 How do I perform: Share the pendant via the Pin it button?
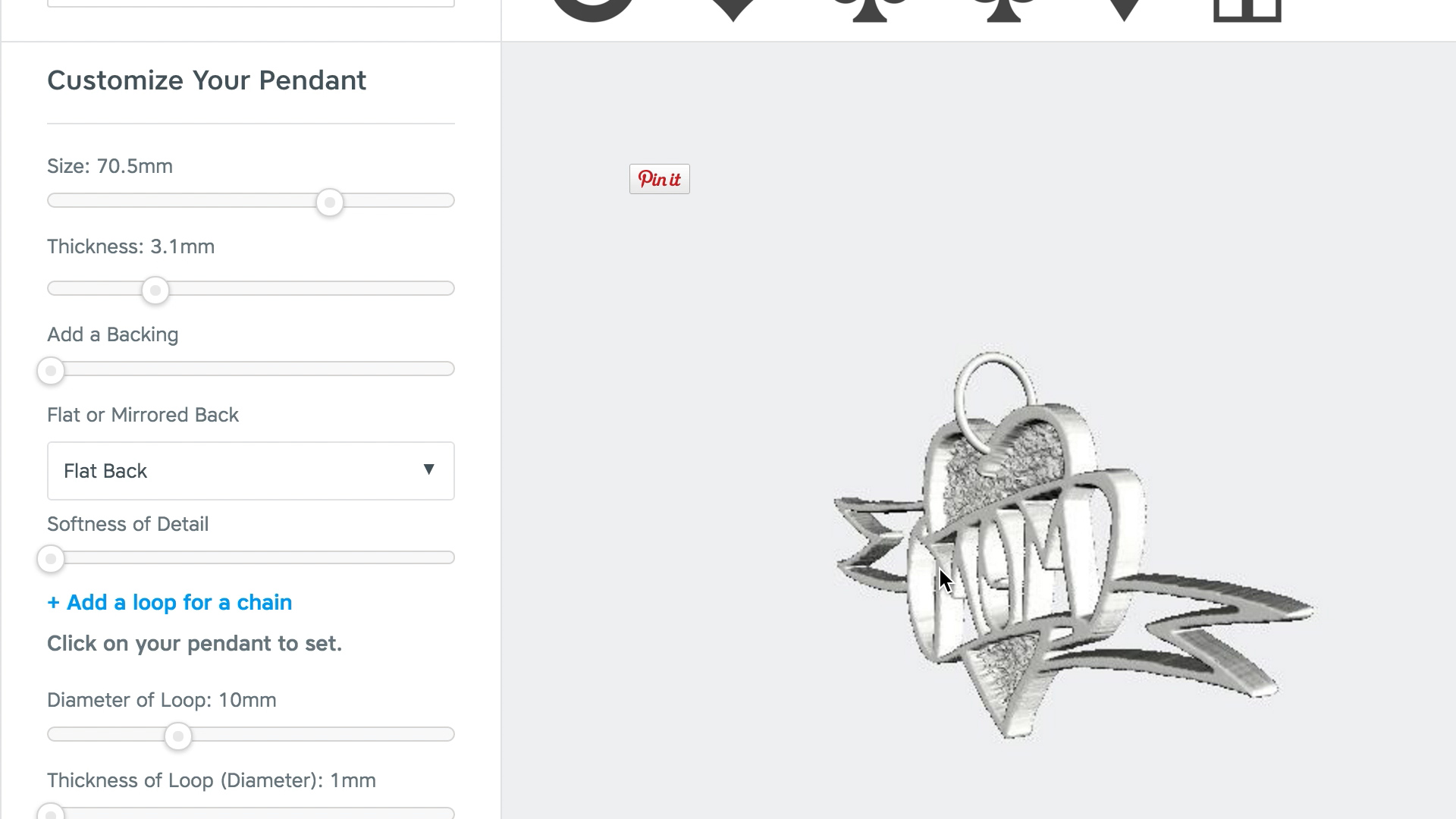point(660,179)
